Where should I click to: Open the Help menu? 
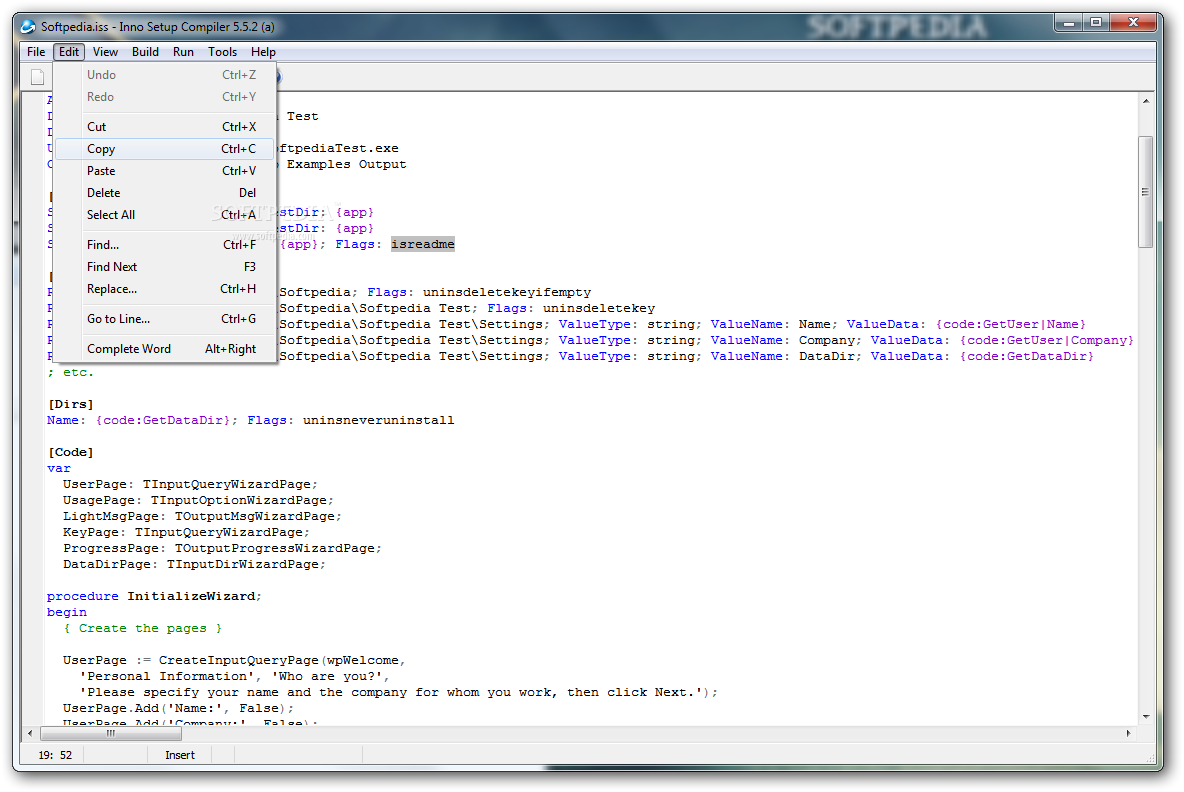pyautogui.click(x=263, y=51)
